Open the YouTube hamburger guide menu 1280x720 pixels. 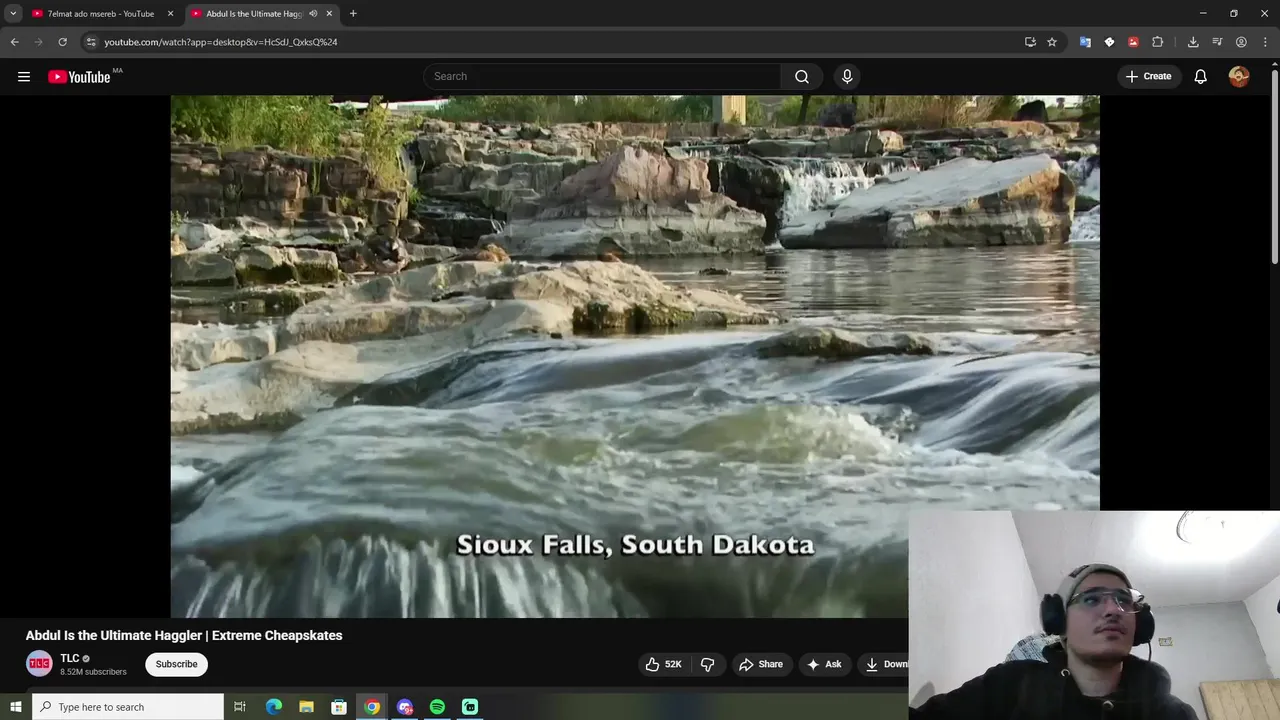[24, 76]
